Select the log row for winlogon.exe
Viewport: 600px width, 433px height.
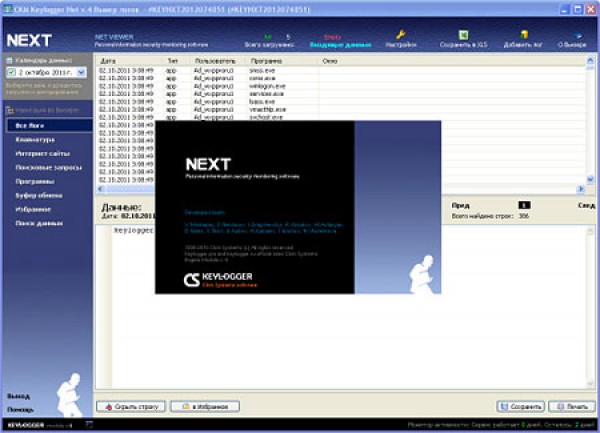tap(341, 86)
